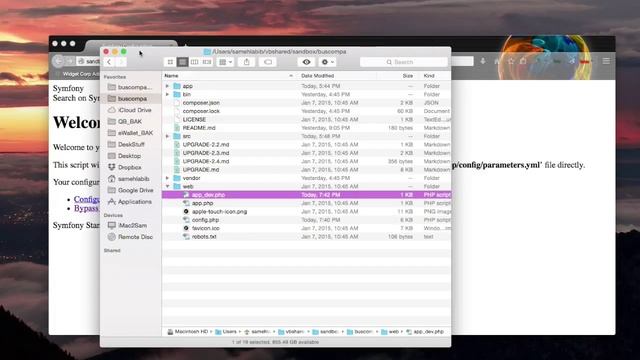Click the Edit Tags toolbar button
Screen dimensions: 640x360
point(268,62)
